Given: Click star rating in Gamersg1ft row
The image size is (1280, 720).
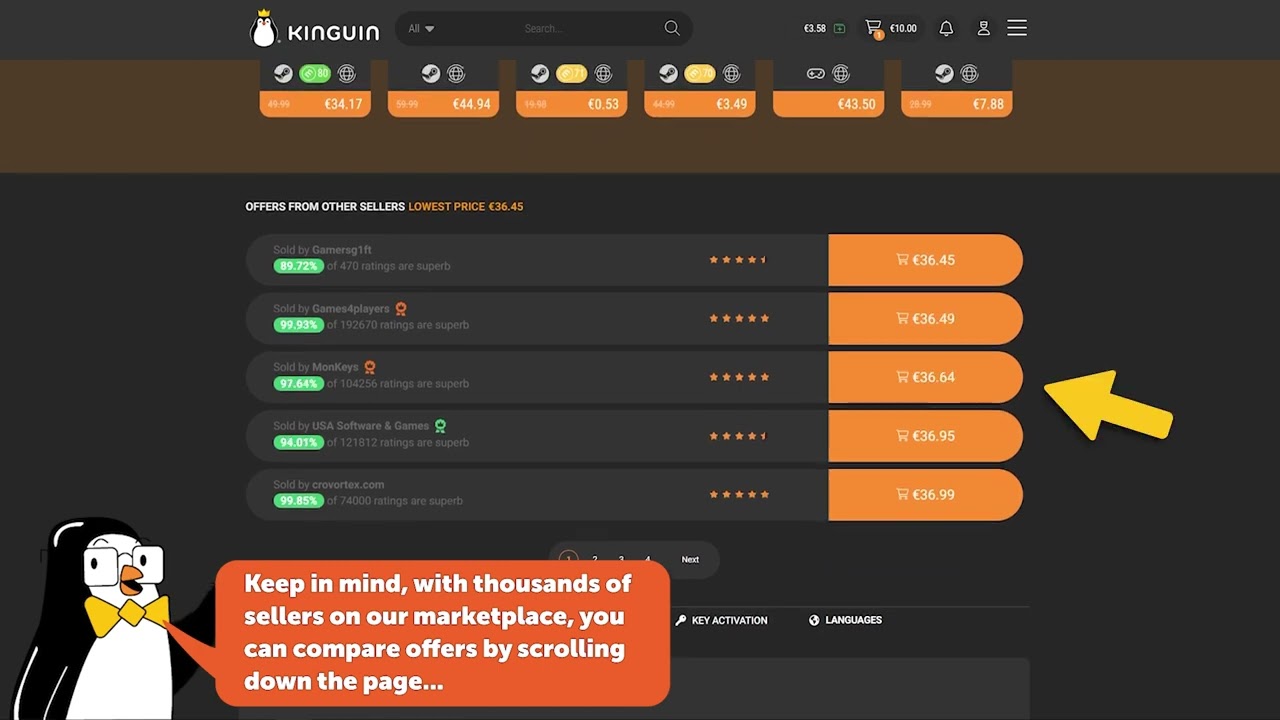Looking at the screenshot, I should tap(739, 260).
